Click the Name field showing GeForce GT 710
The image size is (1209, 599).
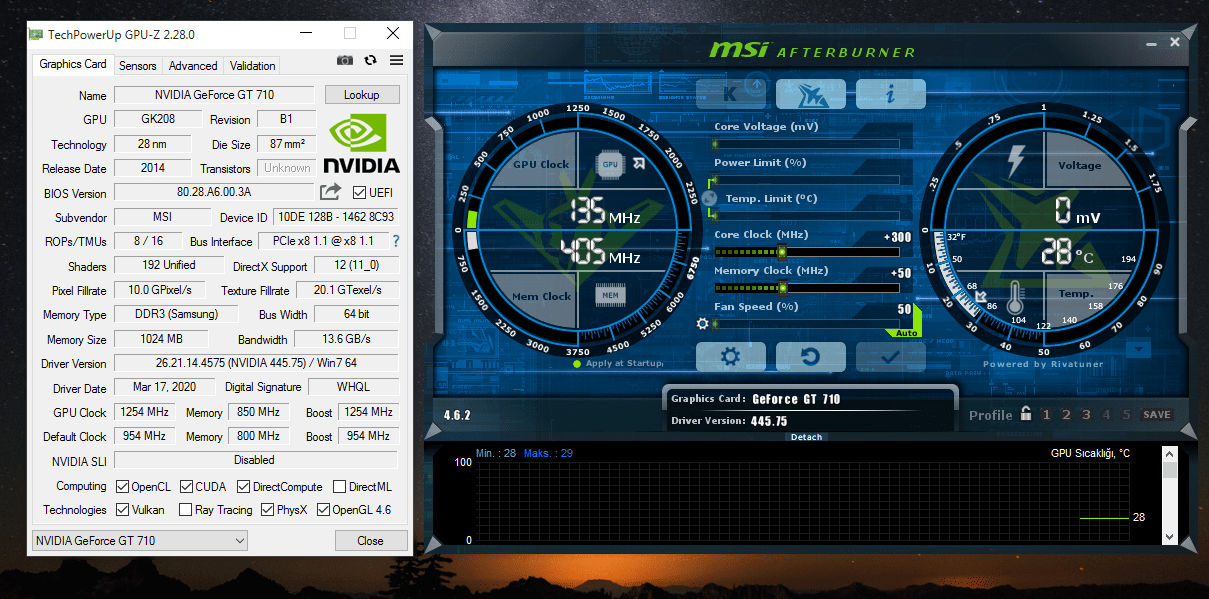tap(214, 96)
